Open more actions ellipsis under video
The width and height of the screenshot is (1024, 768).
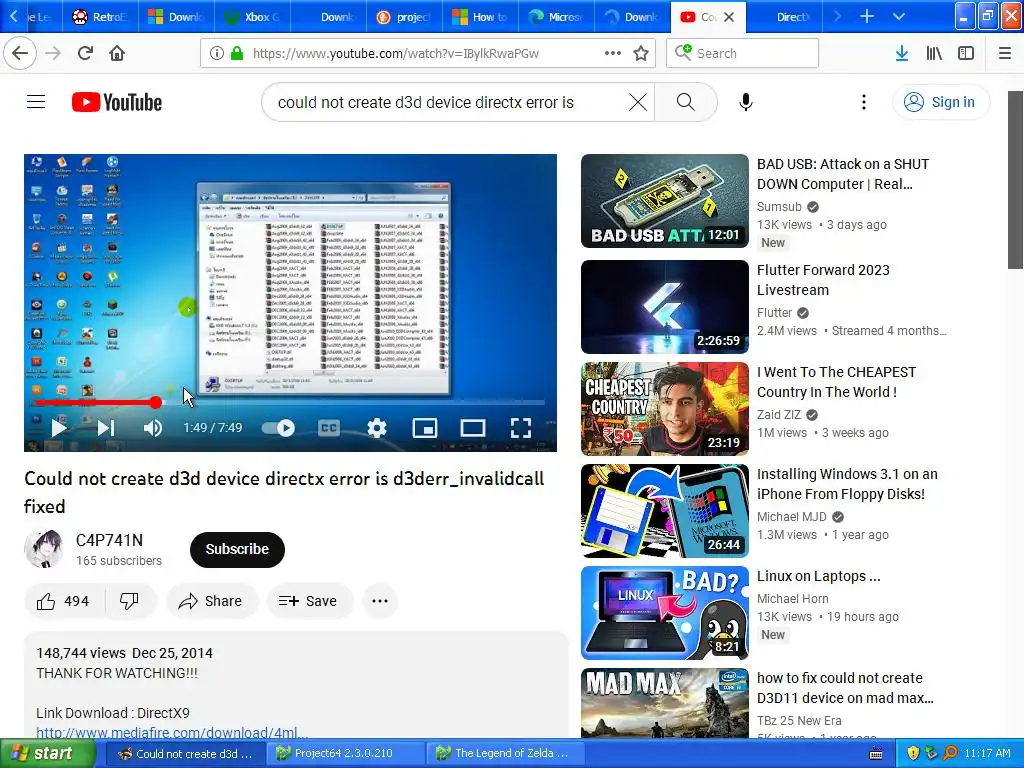(x=379, y=601)
